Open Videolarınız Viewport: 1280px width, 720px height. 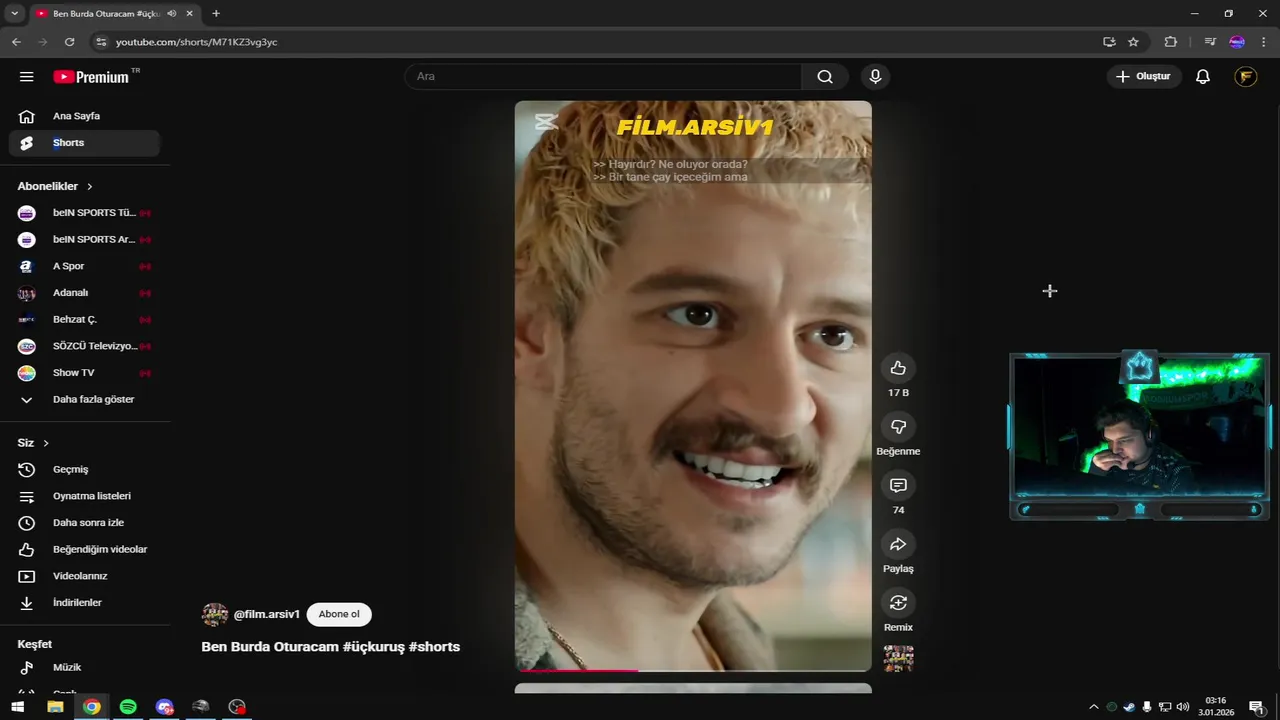pos(85,576)
